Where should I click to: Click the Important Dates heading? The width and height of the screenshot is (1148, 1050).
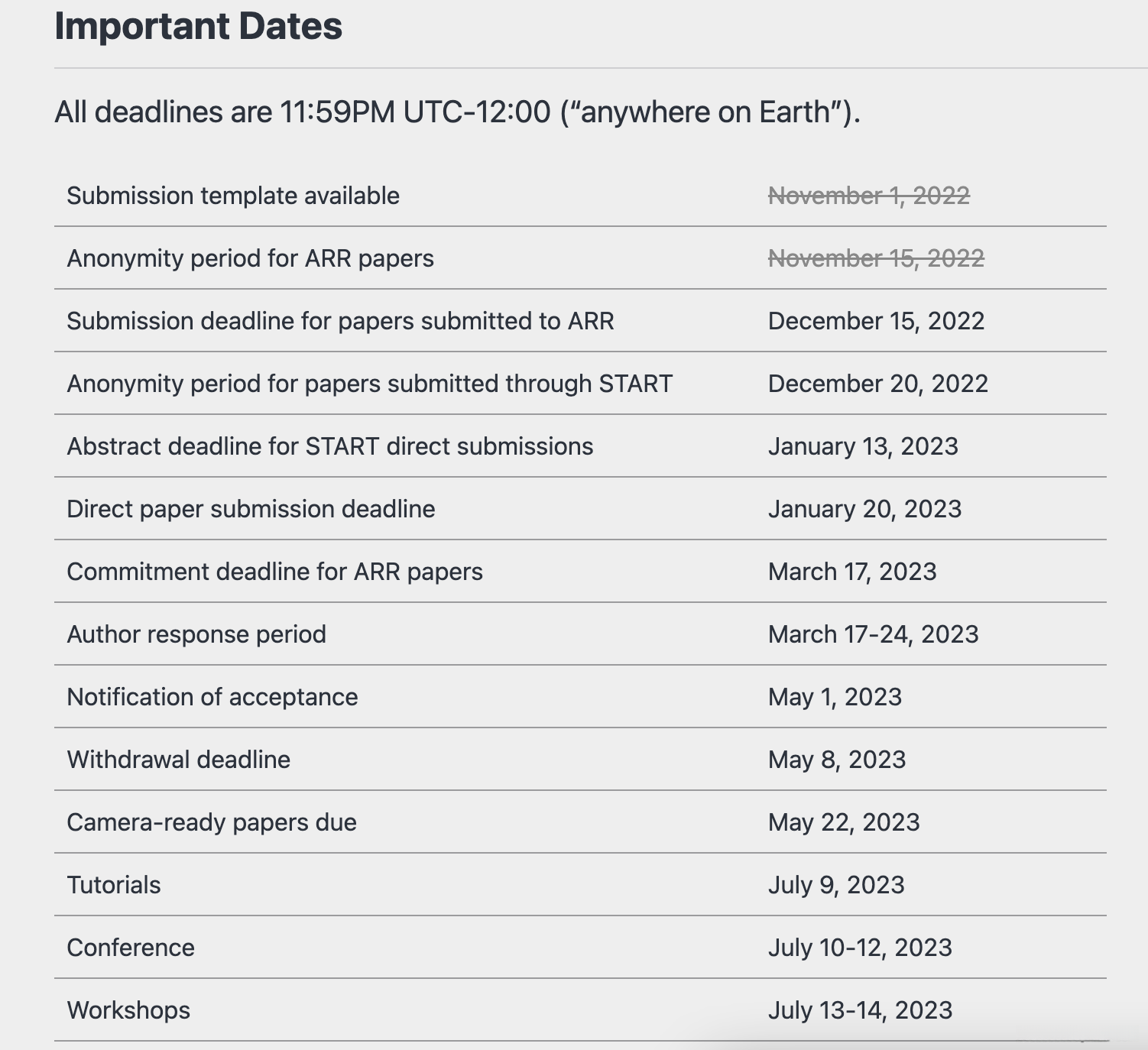[199, 27]
